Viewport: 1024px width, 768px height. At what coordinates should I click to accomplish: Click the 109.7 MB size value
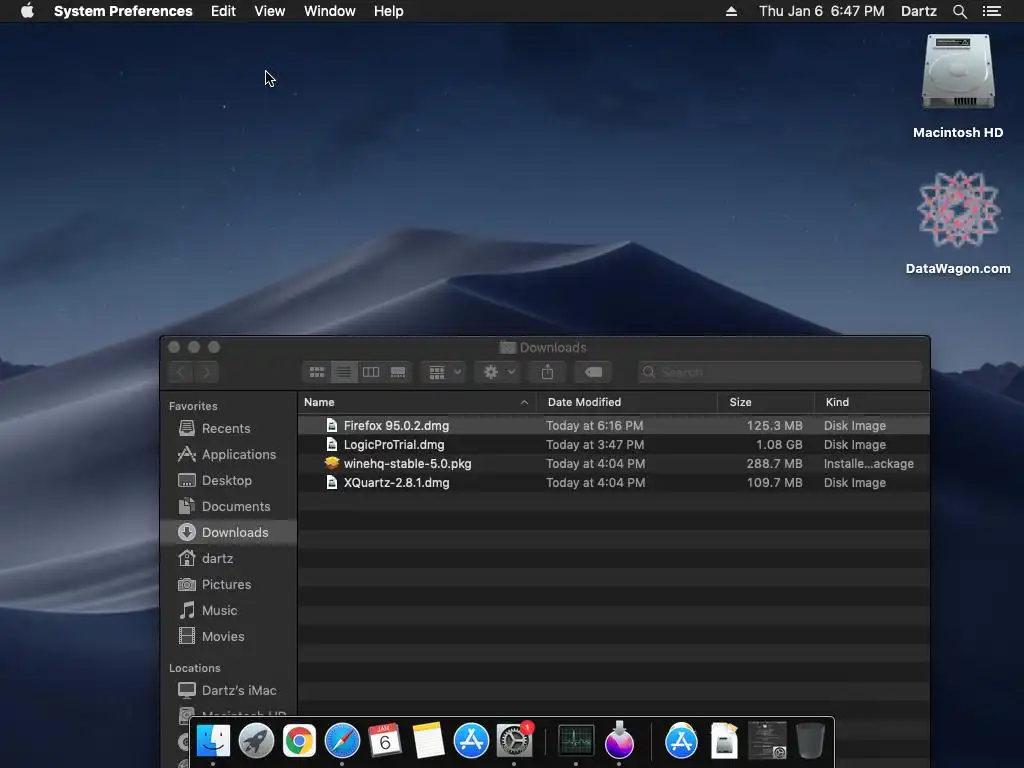(775, 483)
